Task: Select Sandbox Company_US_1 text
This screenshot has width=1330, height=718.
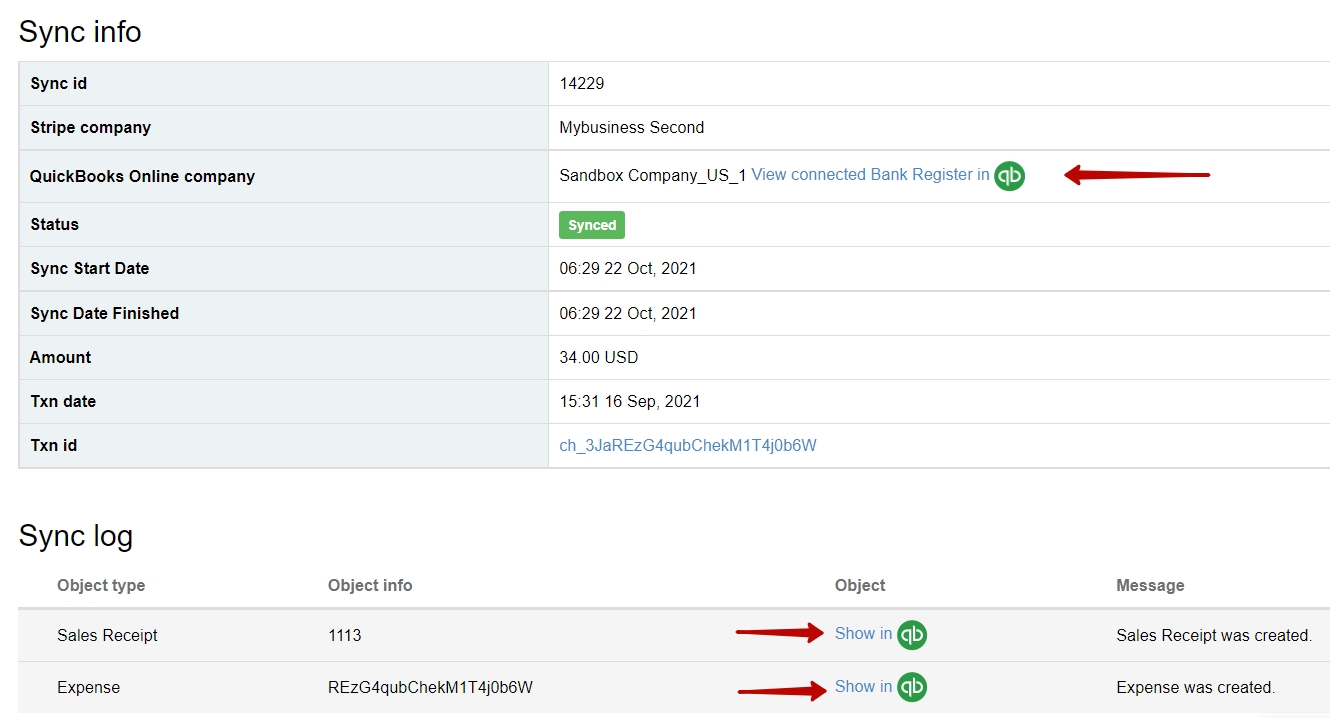Action: pyautogui.click(x=653, y=176)
